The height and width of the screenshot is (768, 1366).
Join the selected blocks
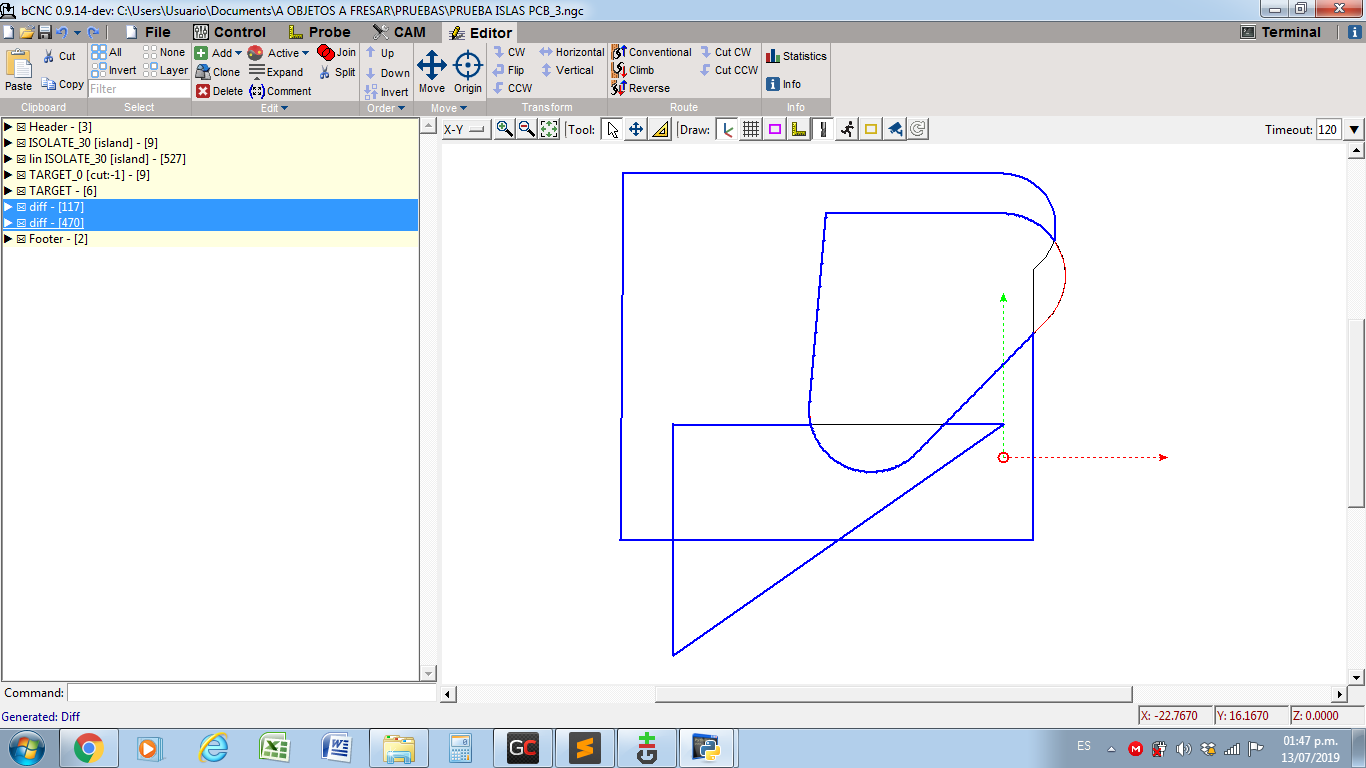click(337, 52)
